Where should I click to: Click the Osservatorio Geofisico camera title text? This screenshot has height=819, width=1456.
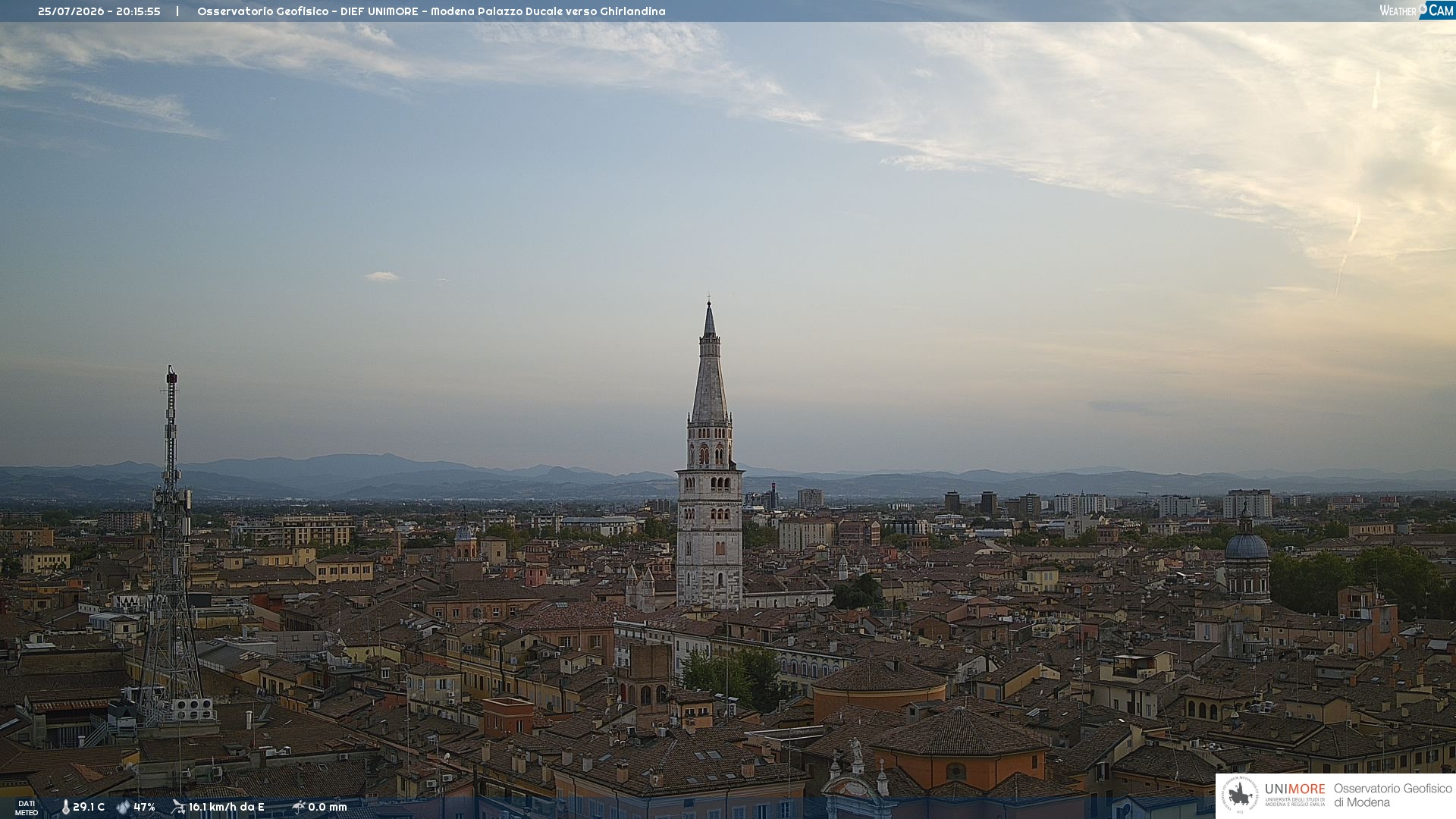tap(431, 11)
